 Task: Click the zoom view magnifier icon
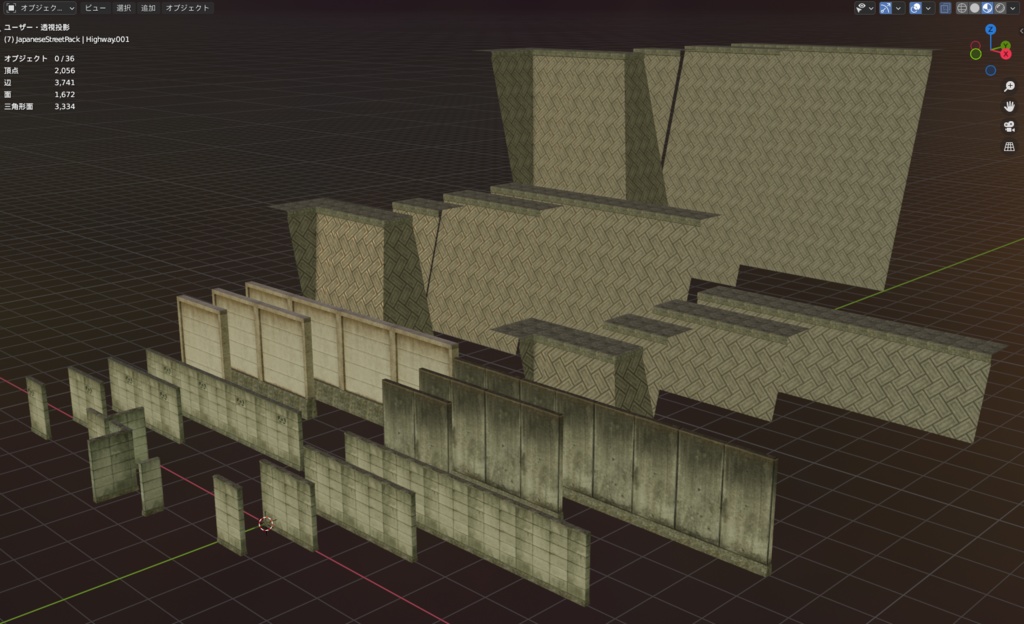(1009, 86)
